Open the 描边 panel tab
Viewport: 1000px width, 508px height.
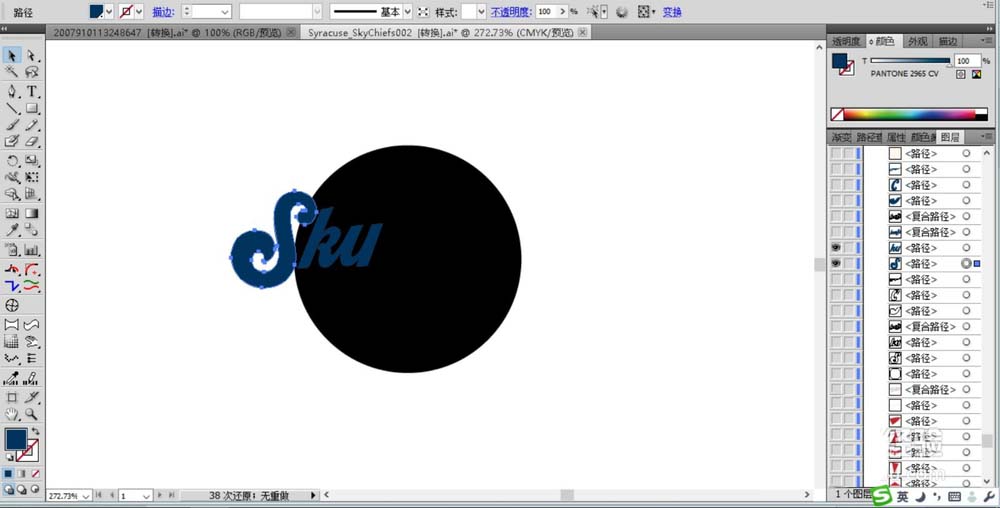947,41
